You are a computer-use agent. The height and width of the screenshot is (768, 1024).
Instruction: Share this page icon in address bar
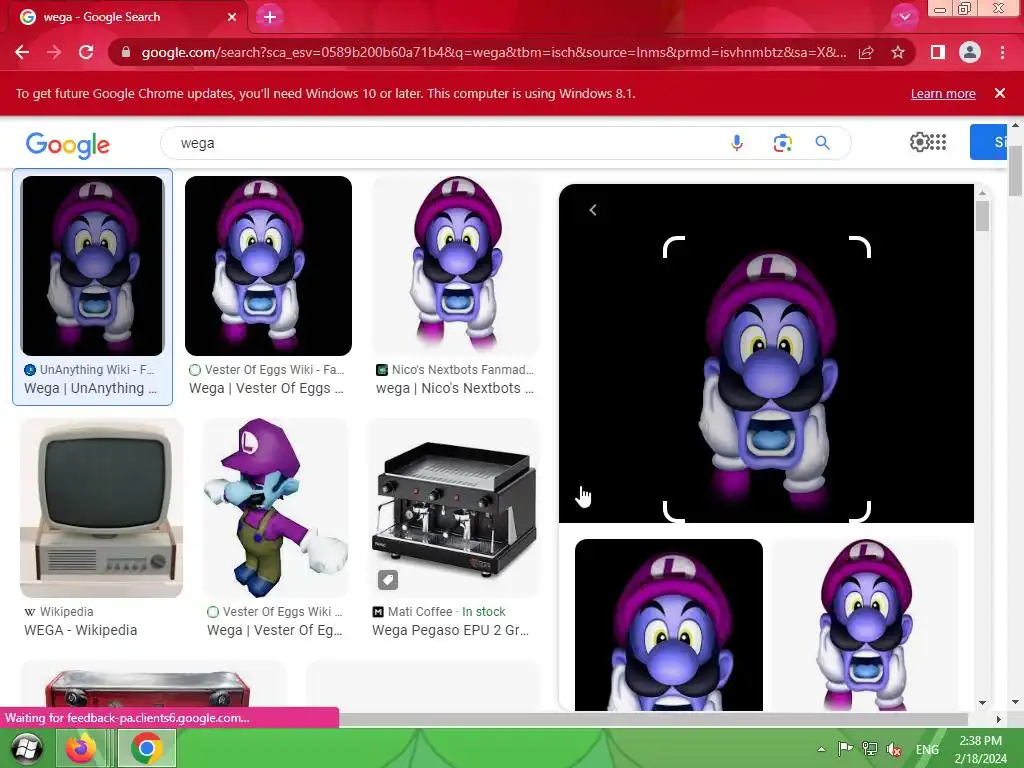[x=866, y=52]
